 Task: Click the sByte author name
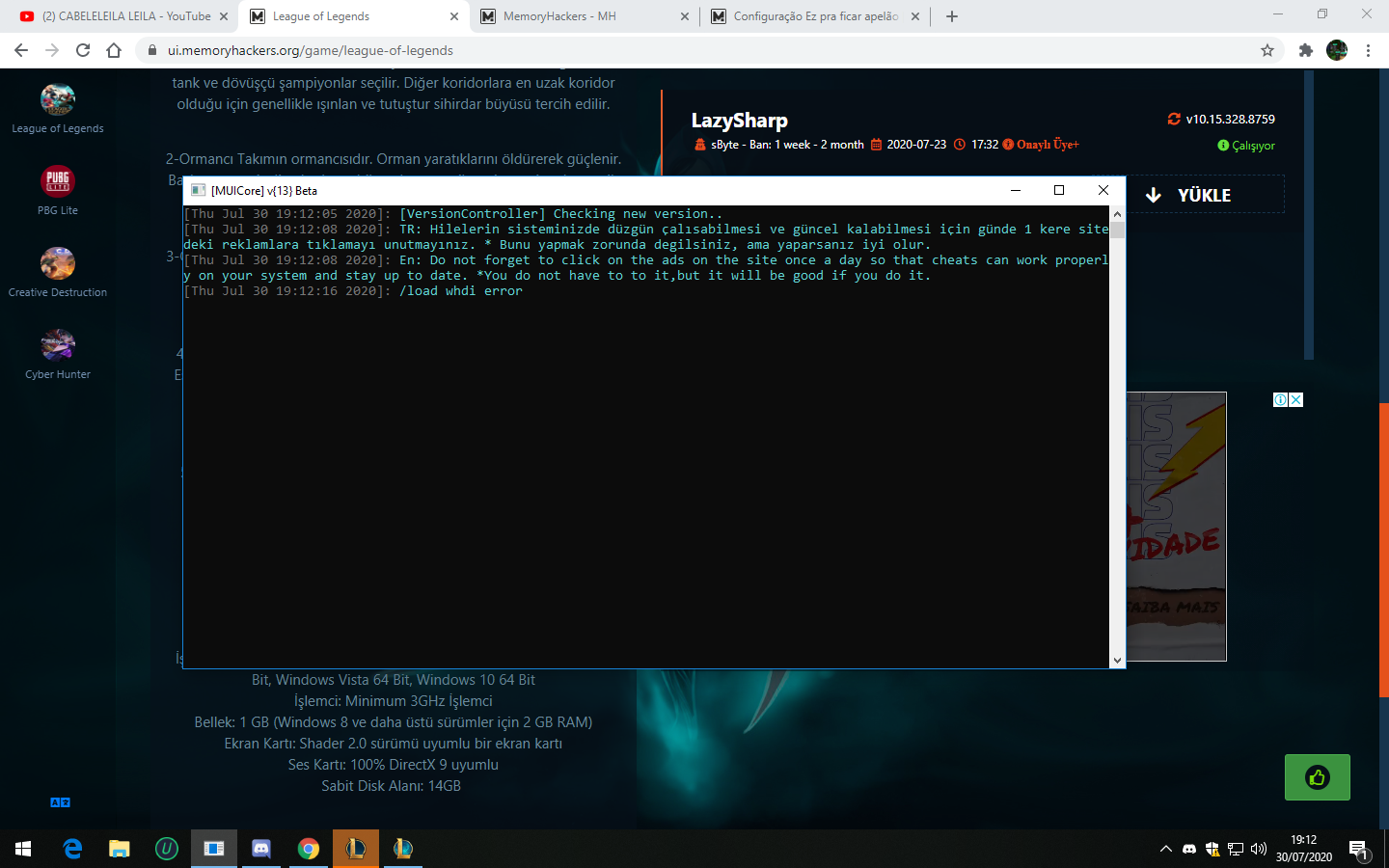coord(724,145)
